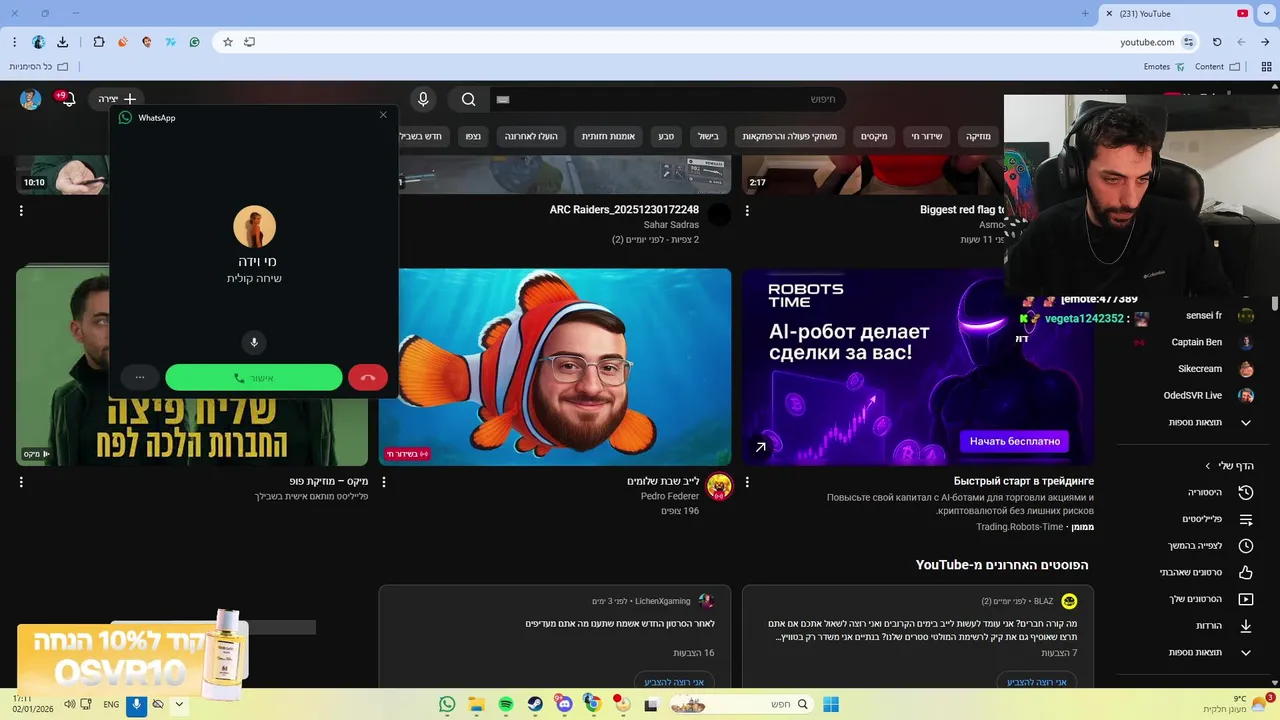Click the 'Начать бесплатно' ad button

tap(1015, 441)
